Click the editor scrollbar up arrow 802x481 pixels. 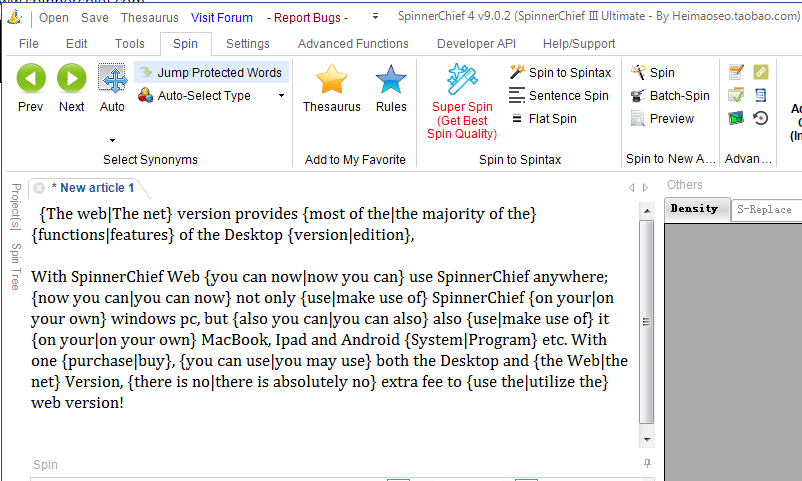647,211
